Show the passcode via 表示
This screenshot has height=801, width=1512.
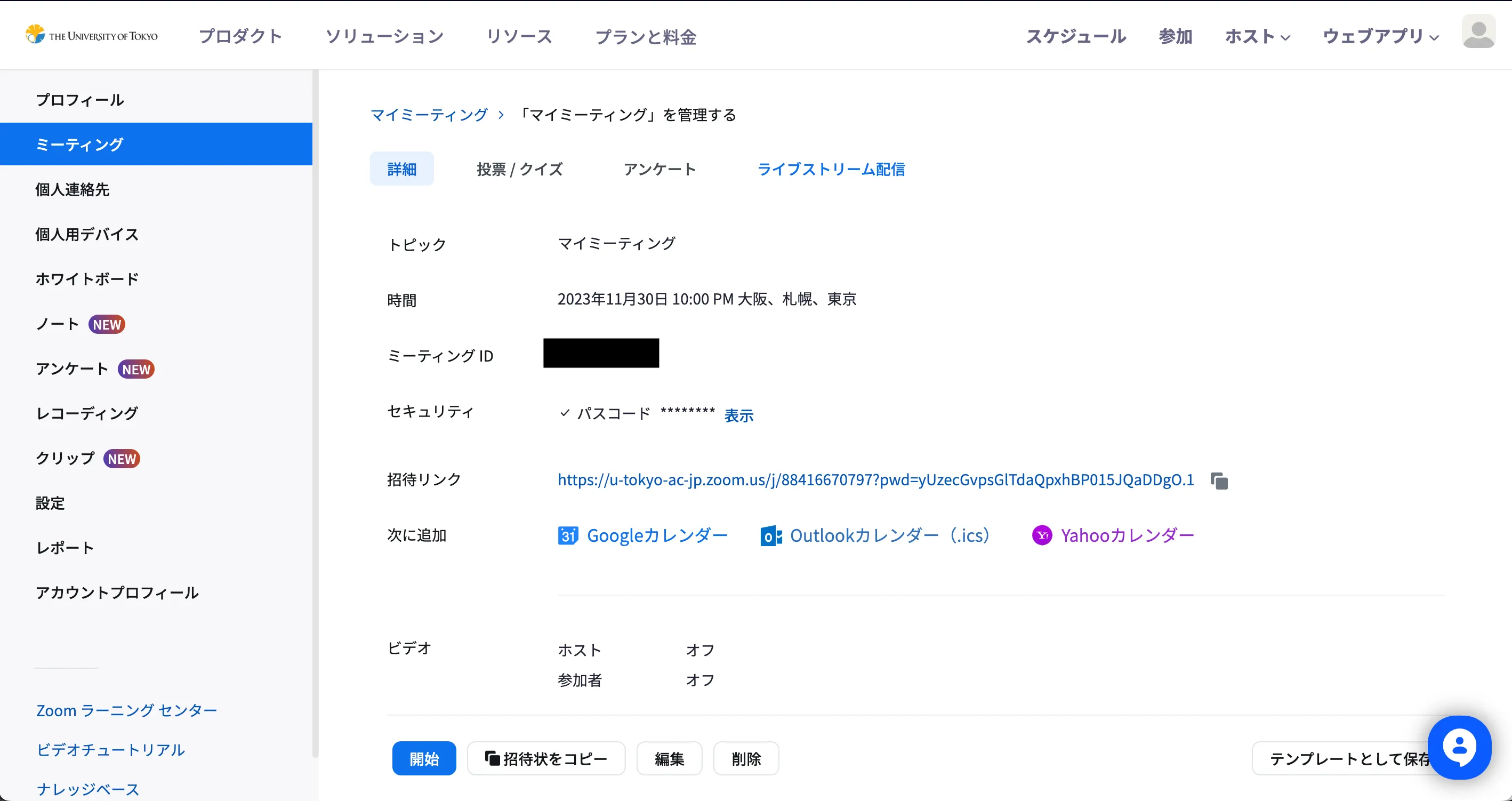738,416
